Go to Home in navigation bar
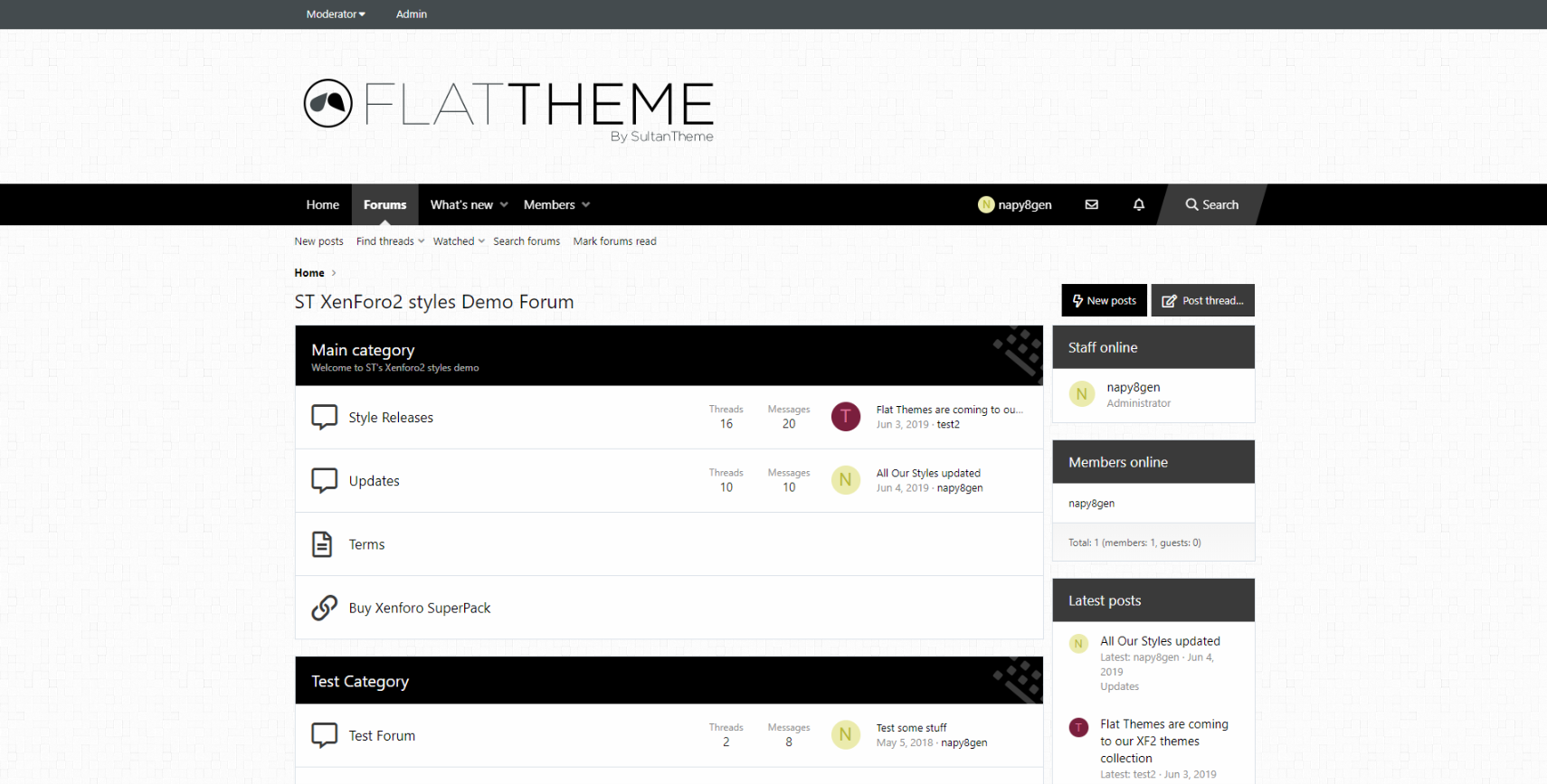The image size is (1547, 784). pyautogui.click(x=323, y=204)
